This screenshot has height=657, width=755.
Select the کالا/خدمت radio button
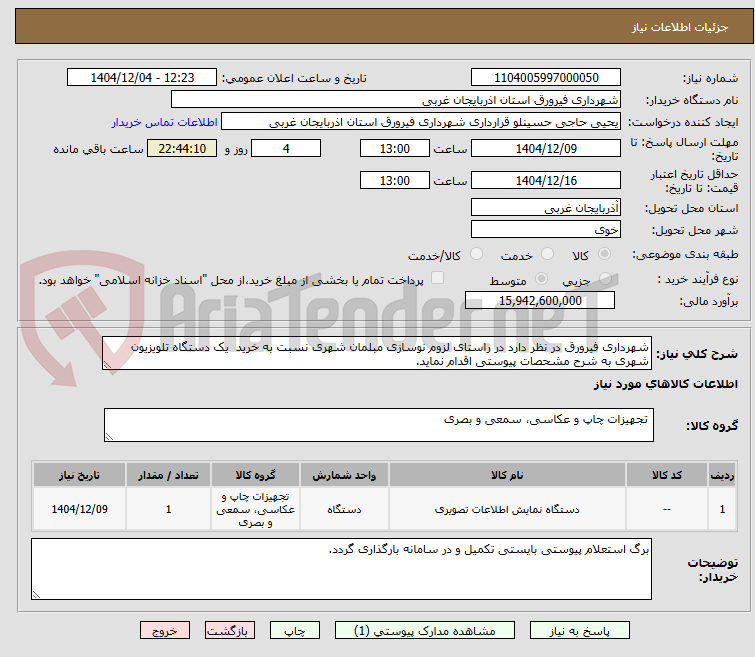pyautogui.click(x=476, y=253)
